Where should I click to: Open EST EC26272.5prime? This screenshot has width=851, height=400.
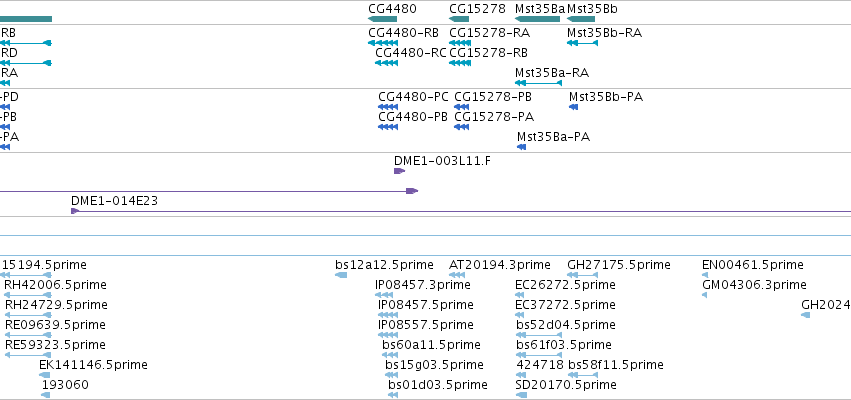566,285
